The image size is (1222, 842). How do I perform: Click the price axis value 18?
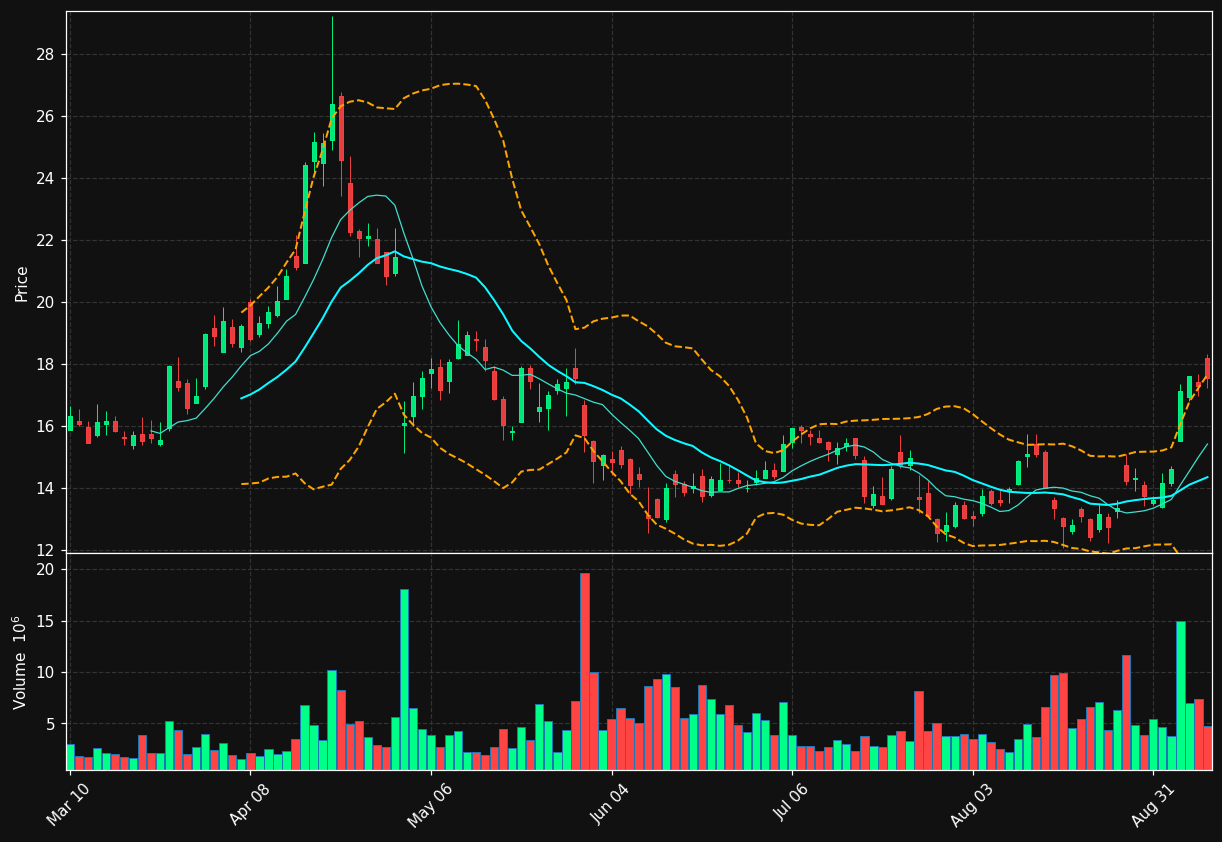pos(47,365)
